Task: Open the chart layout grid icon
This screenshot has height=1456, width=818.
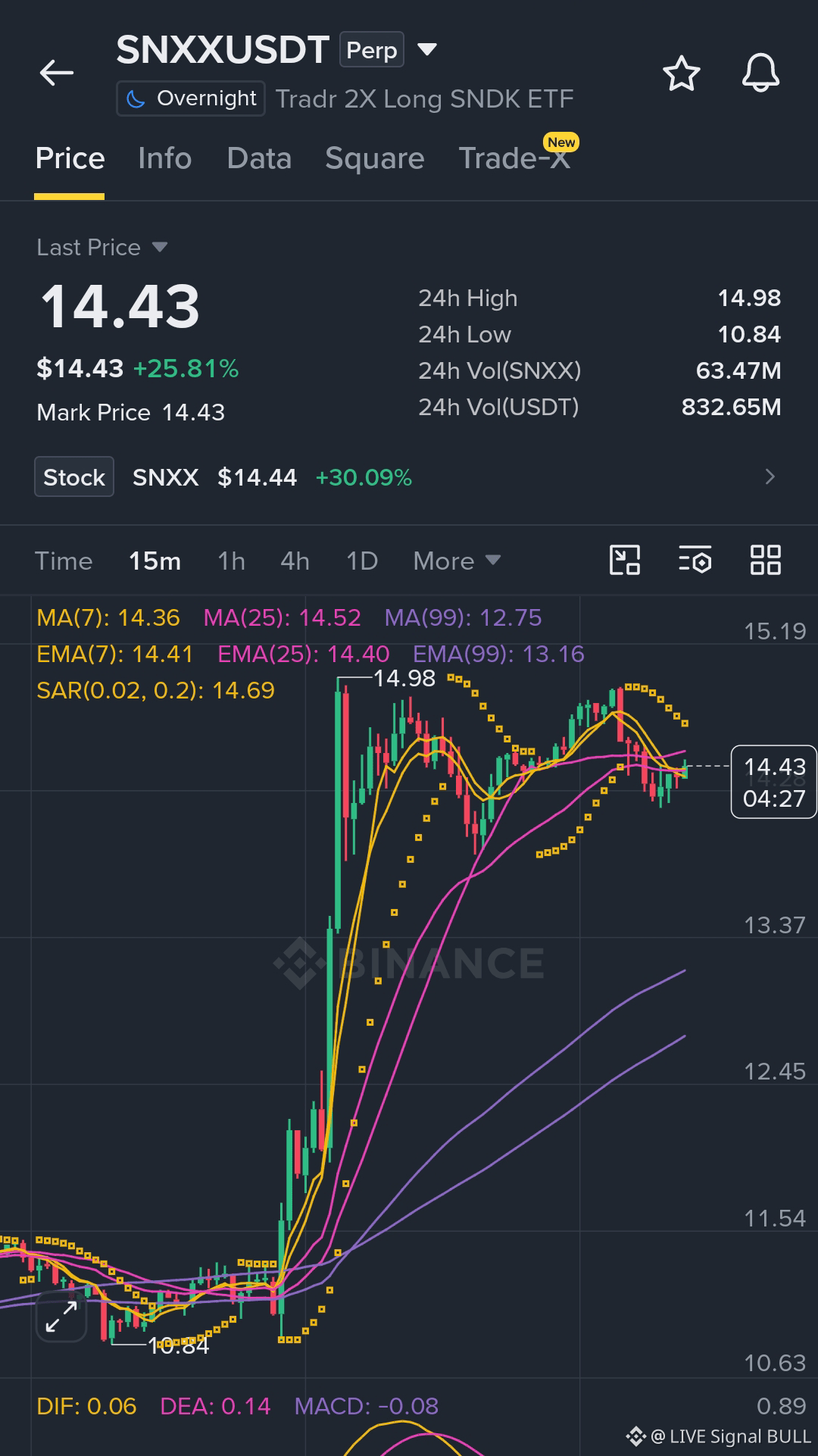Action: click(x=765, y=561)
